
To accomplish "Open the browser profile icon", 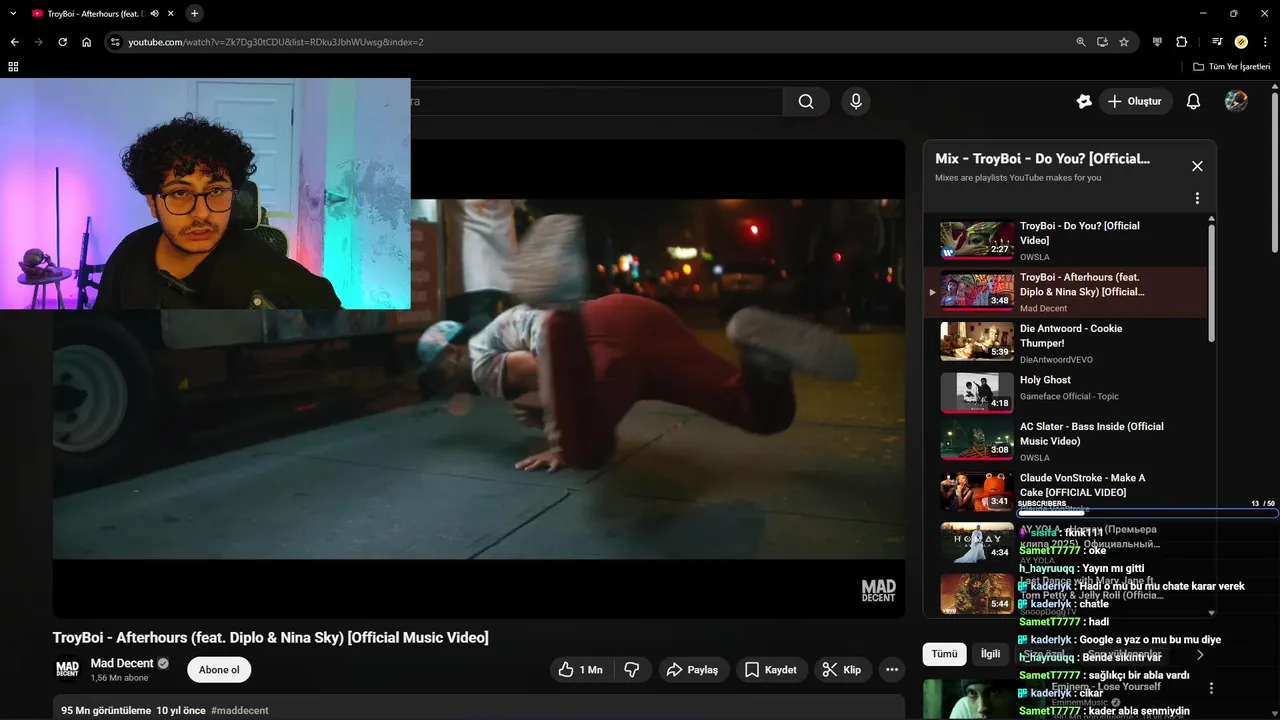I will [x=1241, y=42].
